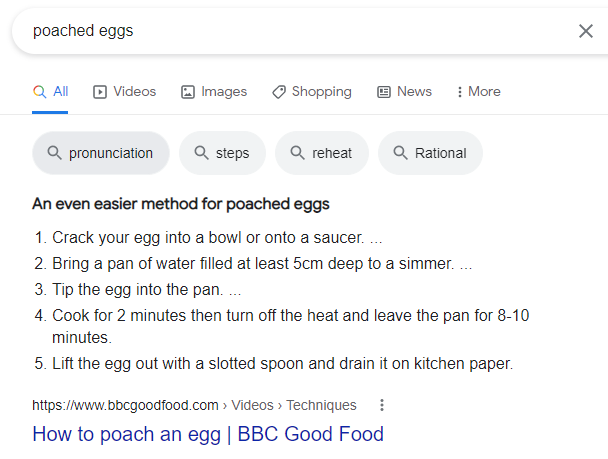
Task: Select the steps suggestion chip
Action: (x=222, y=153)
